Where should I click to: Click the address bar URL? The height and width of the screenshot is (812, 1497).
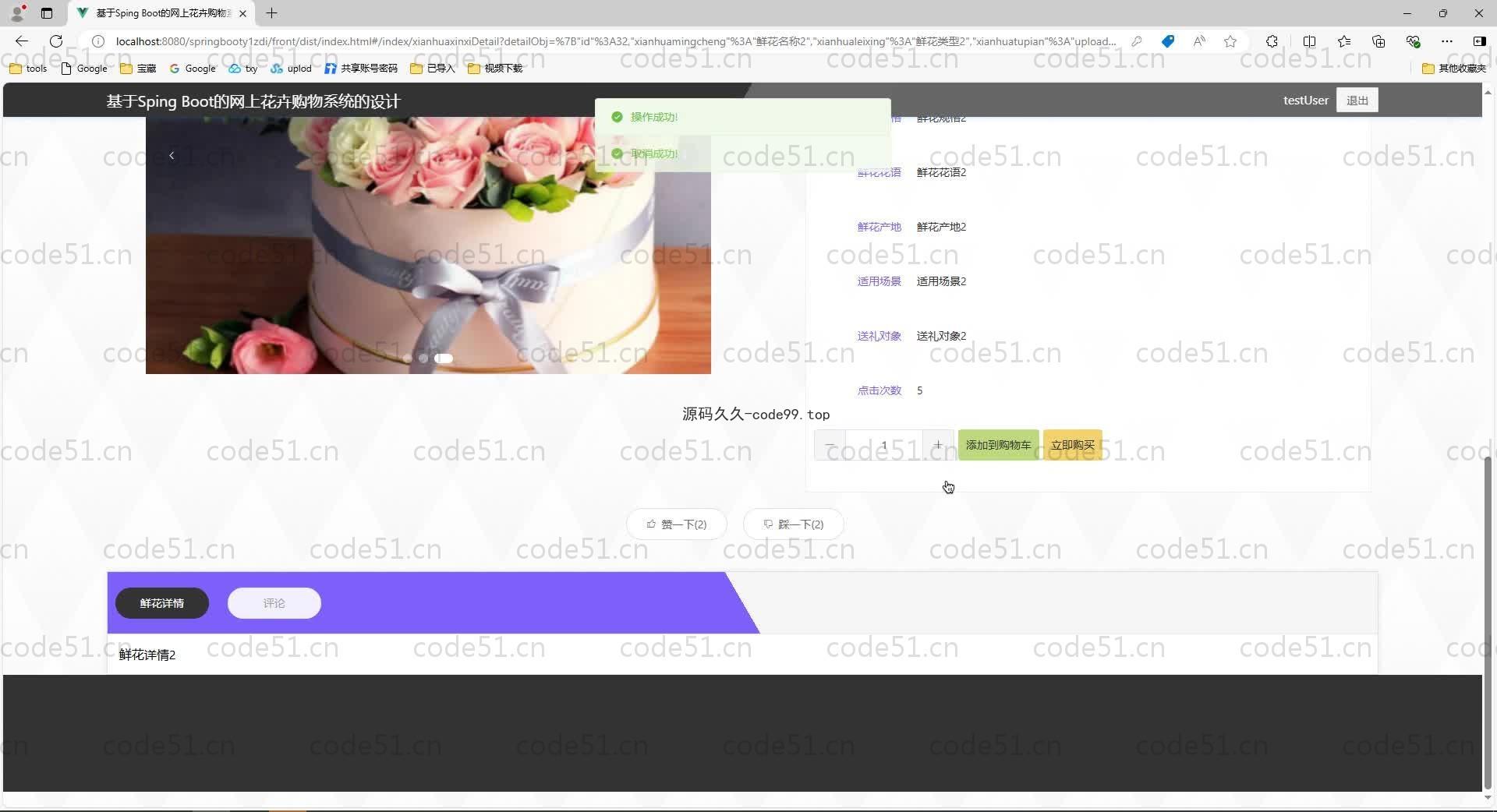[616, 41]
